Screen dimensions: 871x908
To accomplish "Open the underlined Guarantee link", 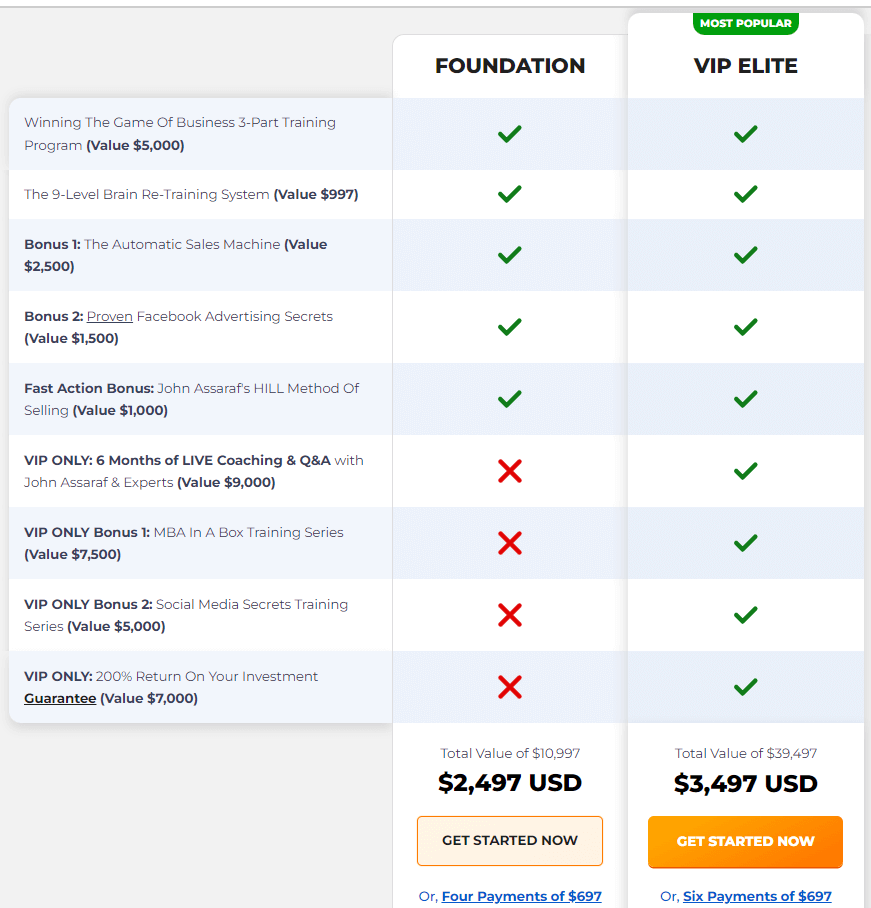I will 60,698.
